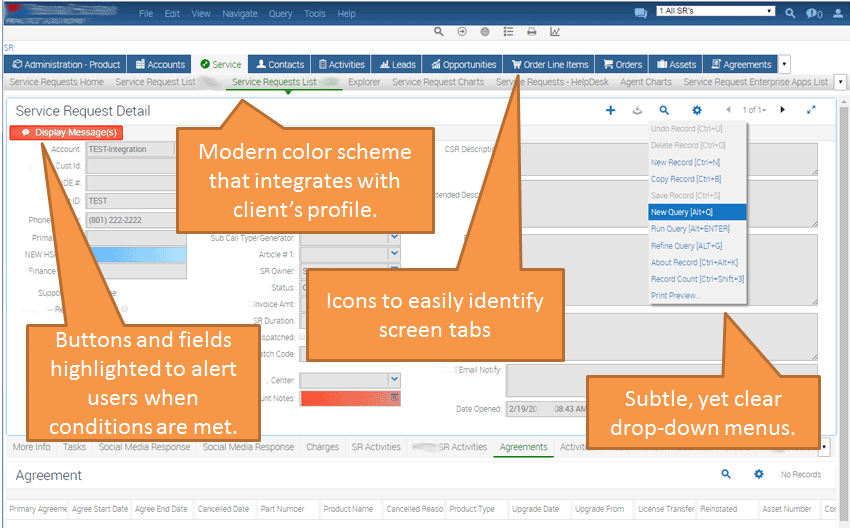
Task: Click the globe icon in the top toolbar
Action: (x=484, y=32)
